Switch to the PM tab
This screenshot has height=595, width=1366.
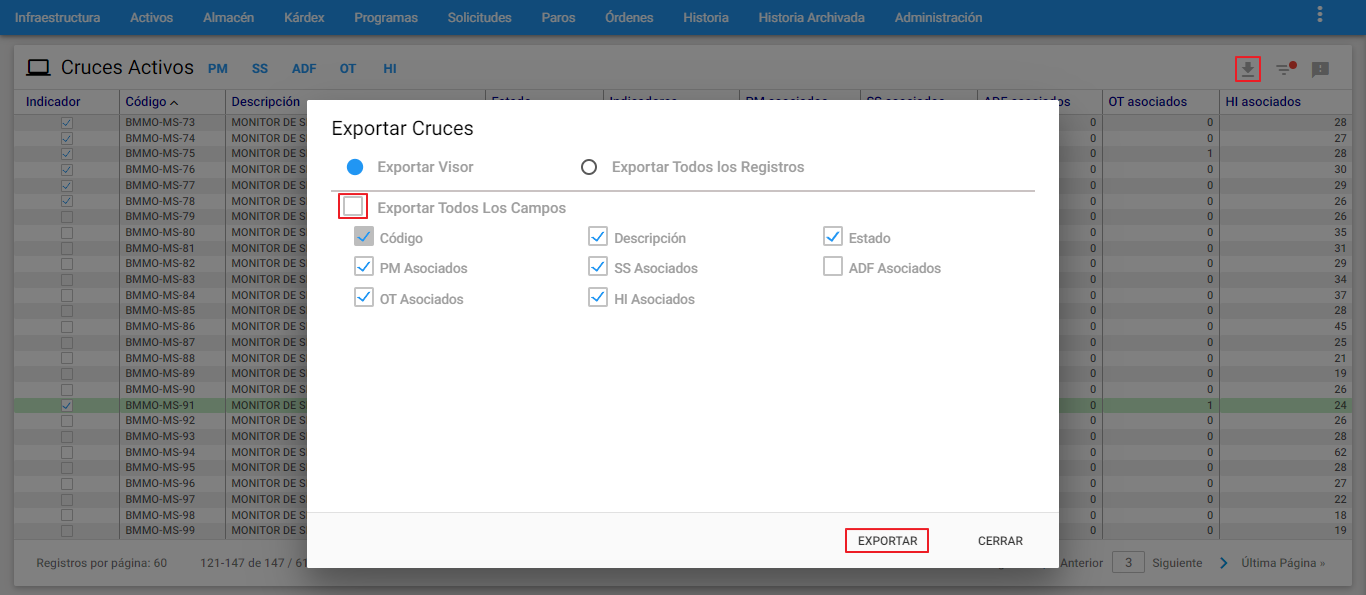point(218,69)
